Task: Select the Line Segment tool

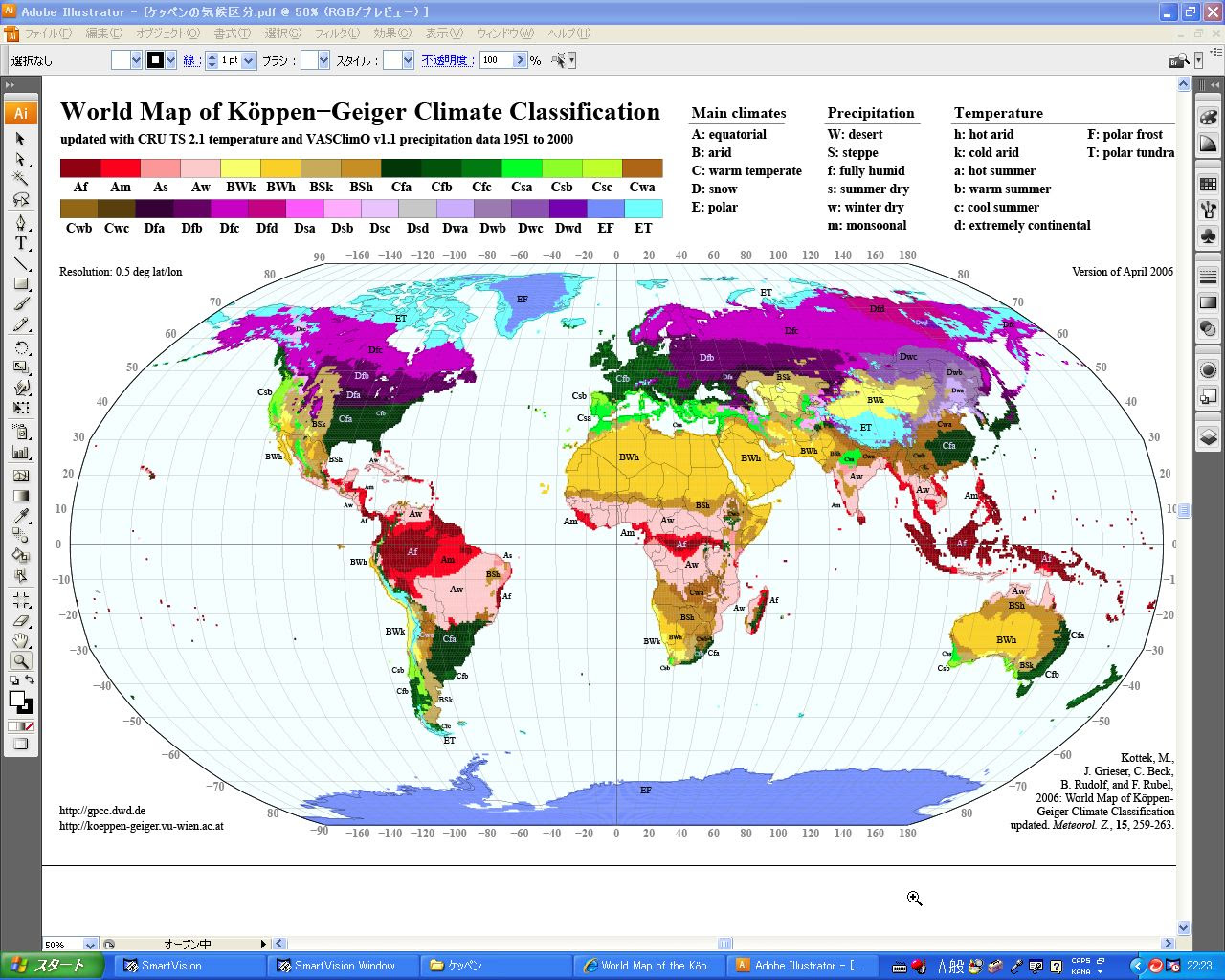Action: (x=21, y=263)
